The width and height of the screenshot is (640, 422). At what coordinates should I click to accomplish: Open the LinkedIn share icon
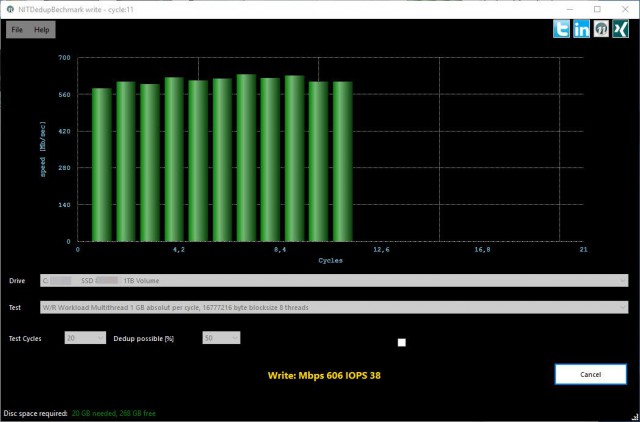581,29
